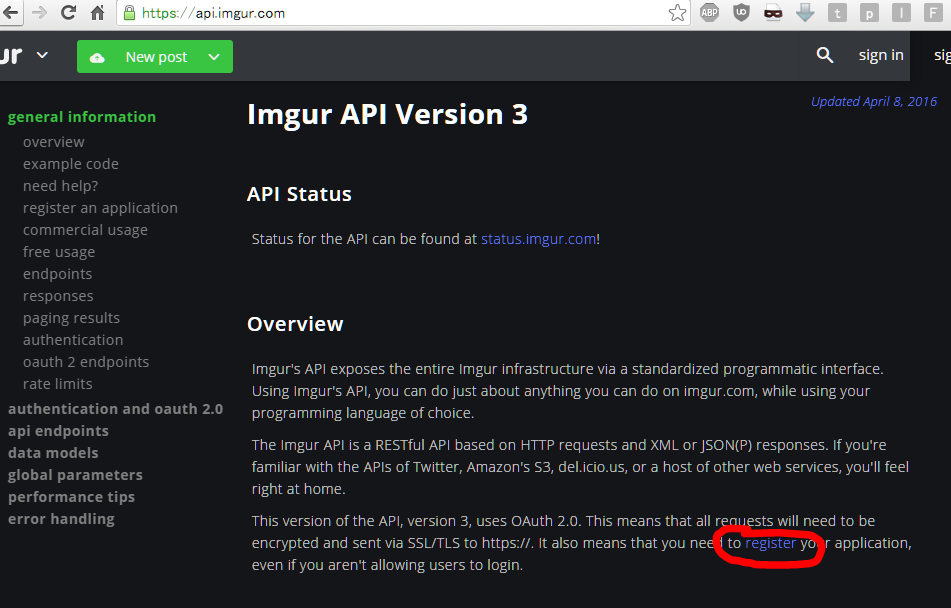Image resolution: width=951 pixels, height=608 pixels.
Task: Click the masked face extension icon
Action: (x=773, y=12)
